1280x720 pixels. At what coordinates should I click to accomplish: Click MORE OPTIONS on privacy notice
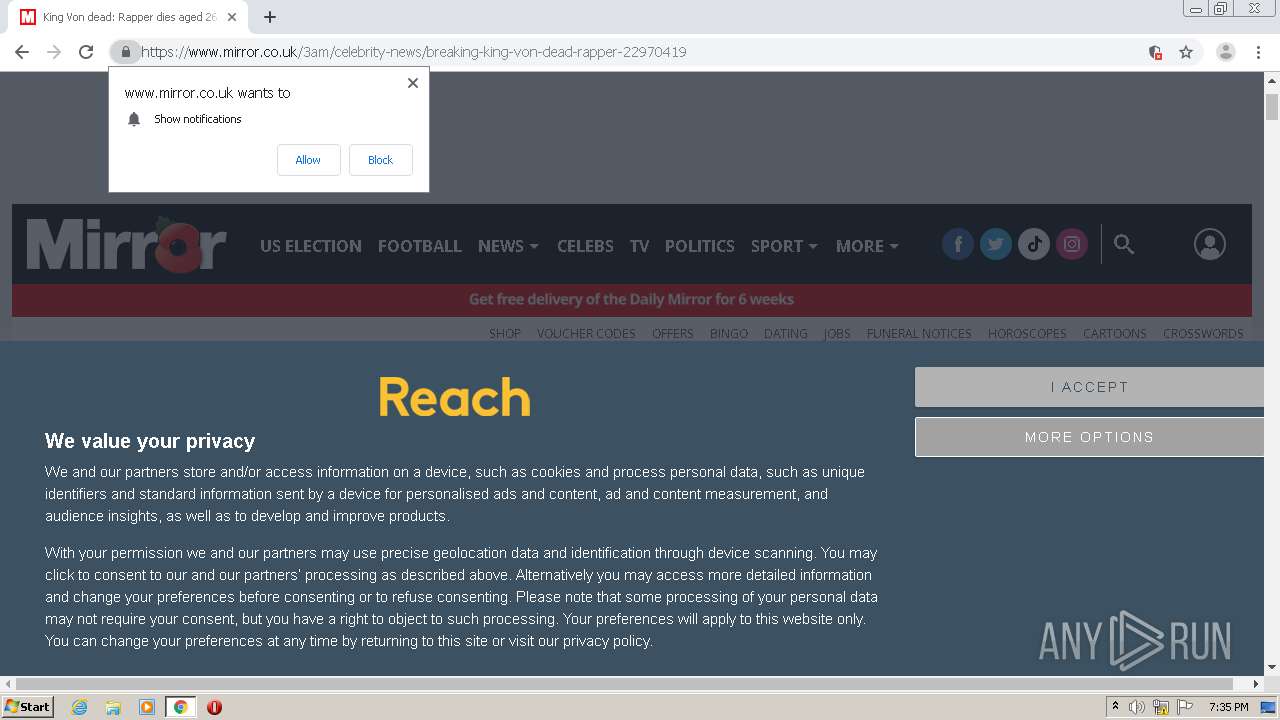(1089, 437)
